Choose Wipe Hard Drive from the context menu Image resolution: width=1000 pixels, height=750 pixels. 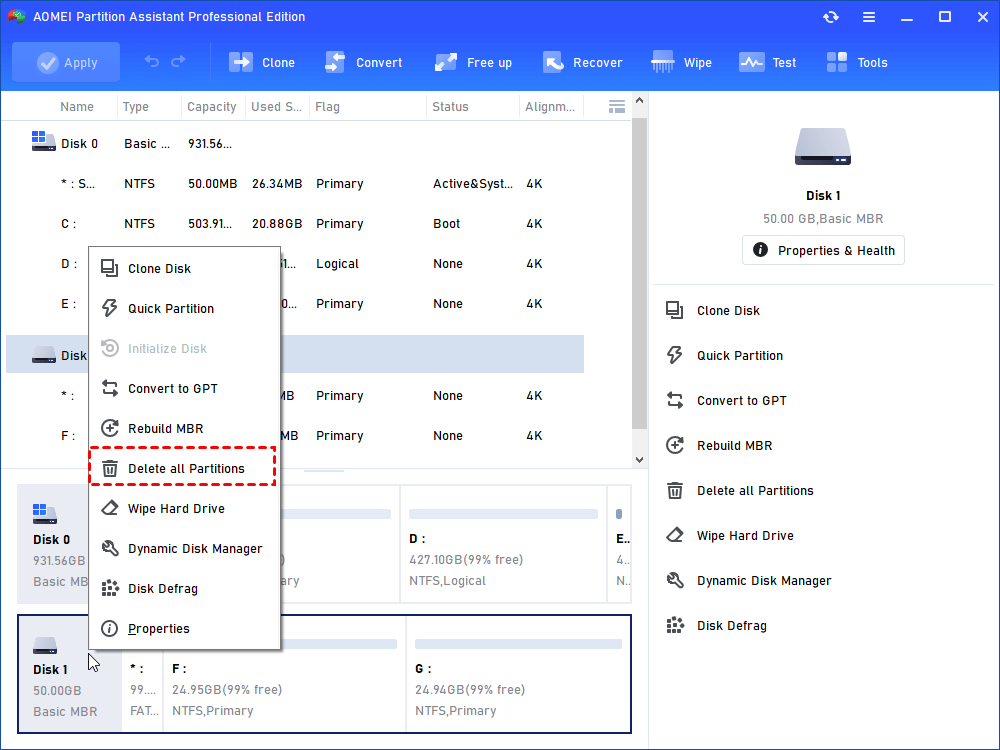coord(184,508)
